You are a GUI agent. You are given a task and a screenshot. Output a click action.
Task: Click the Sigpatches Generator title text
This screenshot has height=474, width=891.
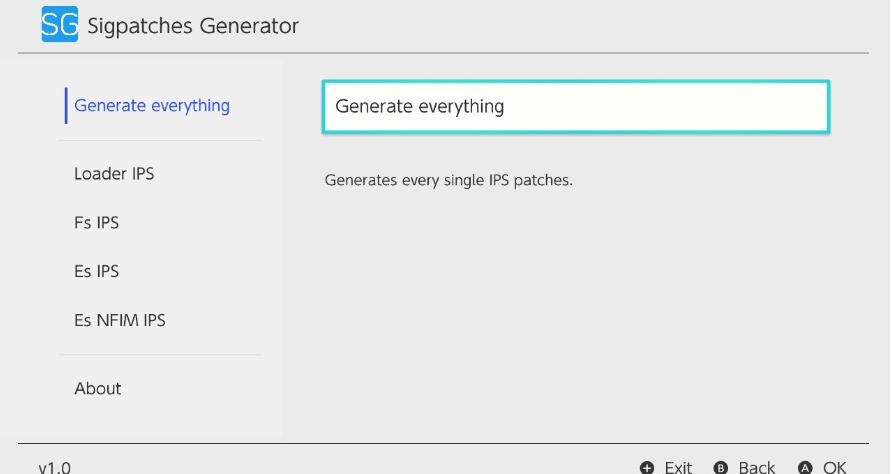pos(193,26)
